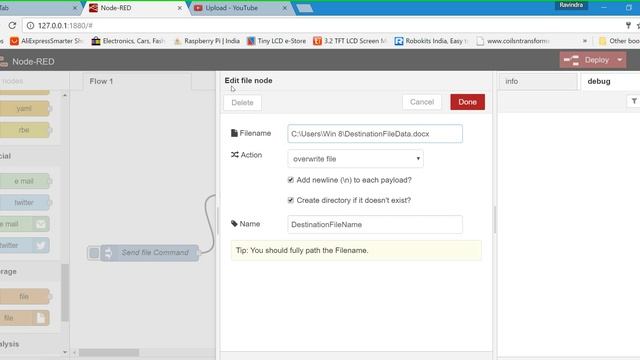
Task: Open the Deploy options dropdown arrow
Action: click(x=620, y=60)
